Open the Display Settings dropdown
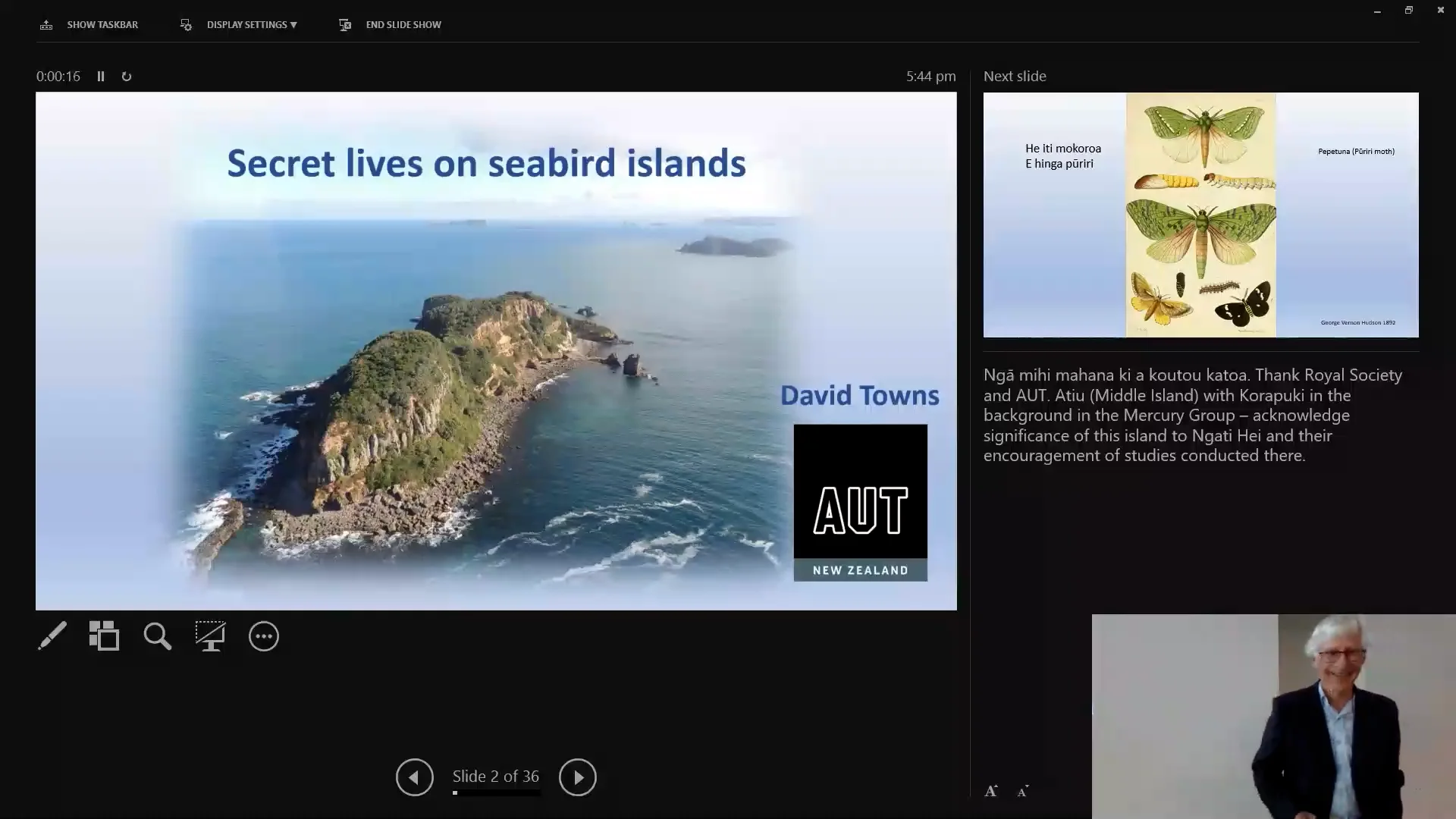Image resolution: width=1456 pixels, height=819 pixels. [x=250, y=24]
